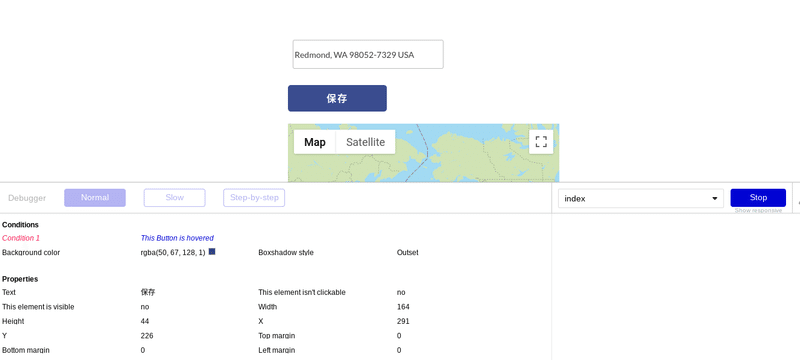
Task: Click the background color swatch square
Action: 212,251
